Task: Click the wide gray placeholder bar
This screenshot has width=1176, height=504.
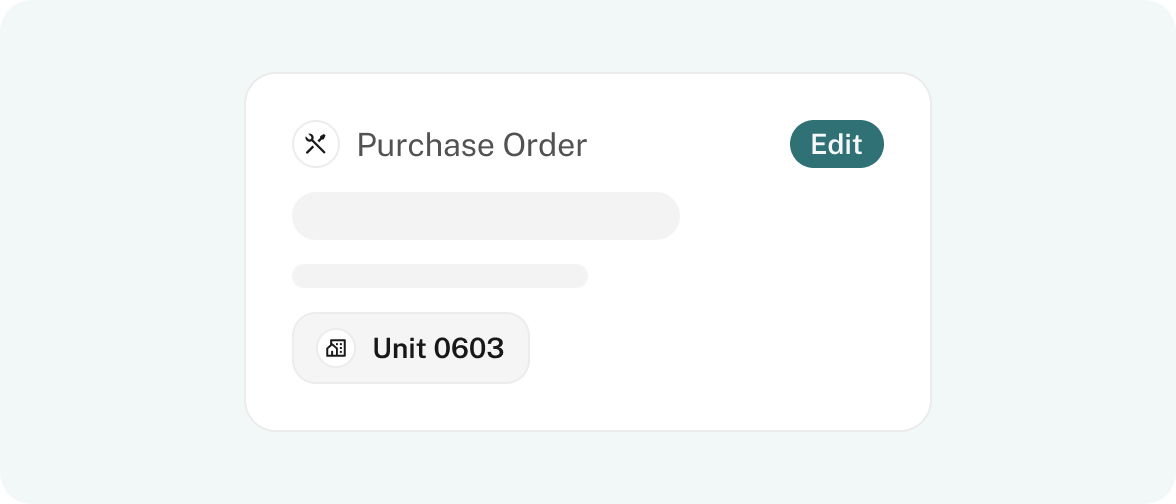Action: (486, 216)
